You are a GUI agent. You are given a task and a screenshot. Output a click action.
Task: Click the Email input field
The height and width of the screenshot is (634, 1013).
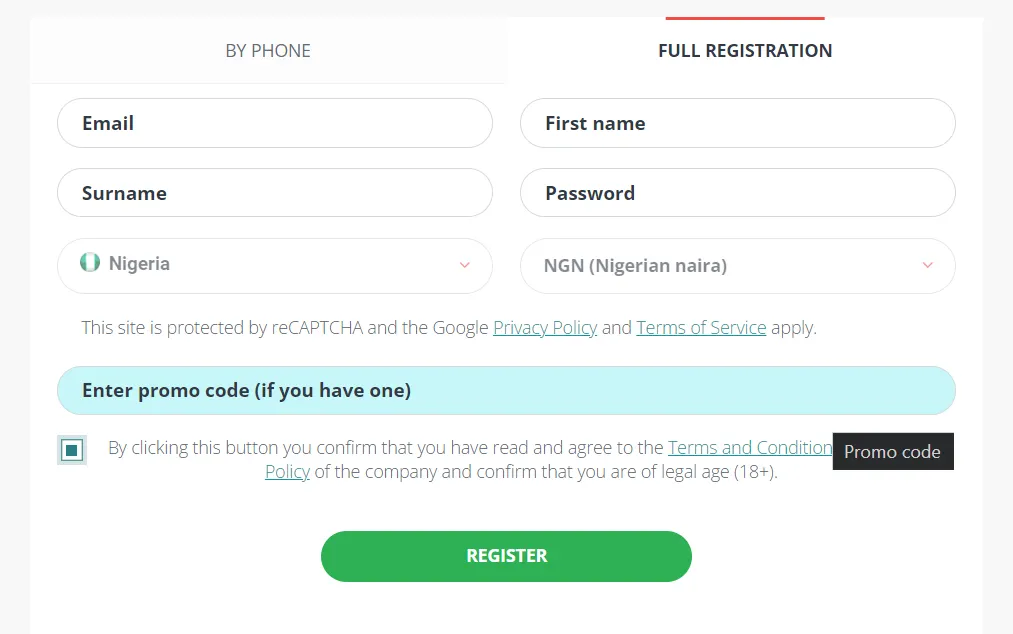(275, 122)
